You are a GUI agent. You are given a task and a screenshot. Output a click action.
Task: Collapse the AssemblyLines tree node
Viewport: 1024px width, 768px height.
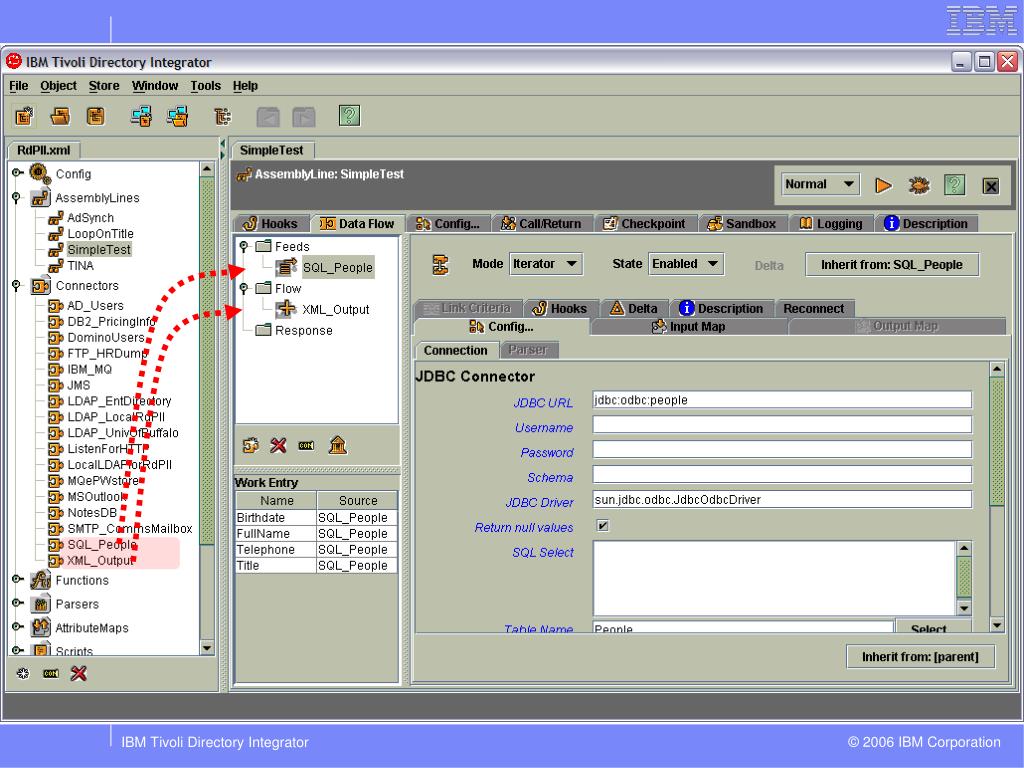pos(17,197)
